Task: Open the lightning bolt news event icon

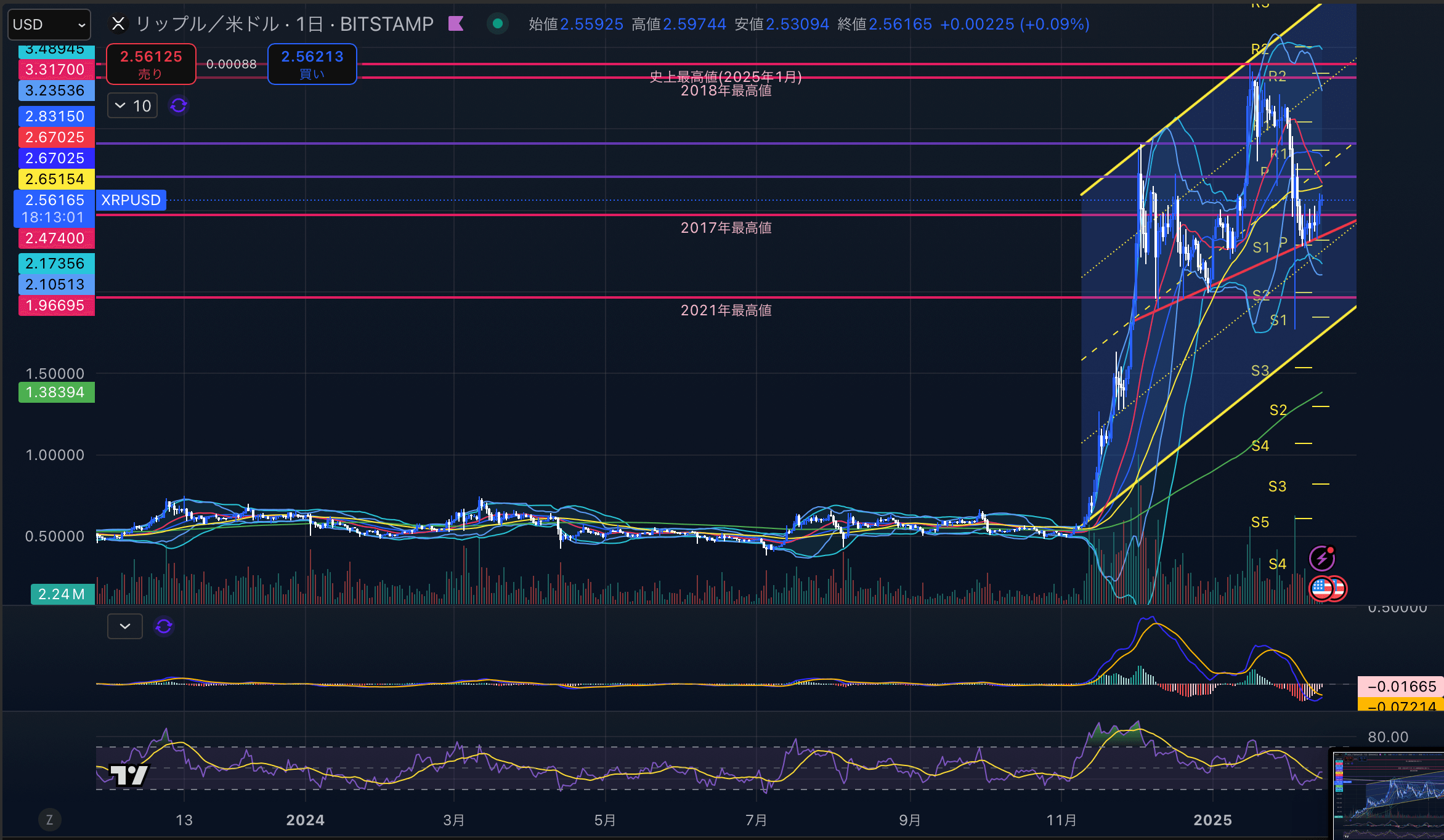Action: click(1322, 559)
